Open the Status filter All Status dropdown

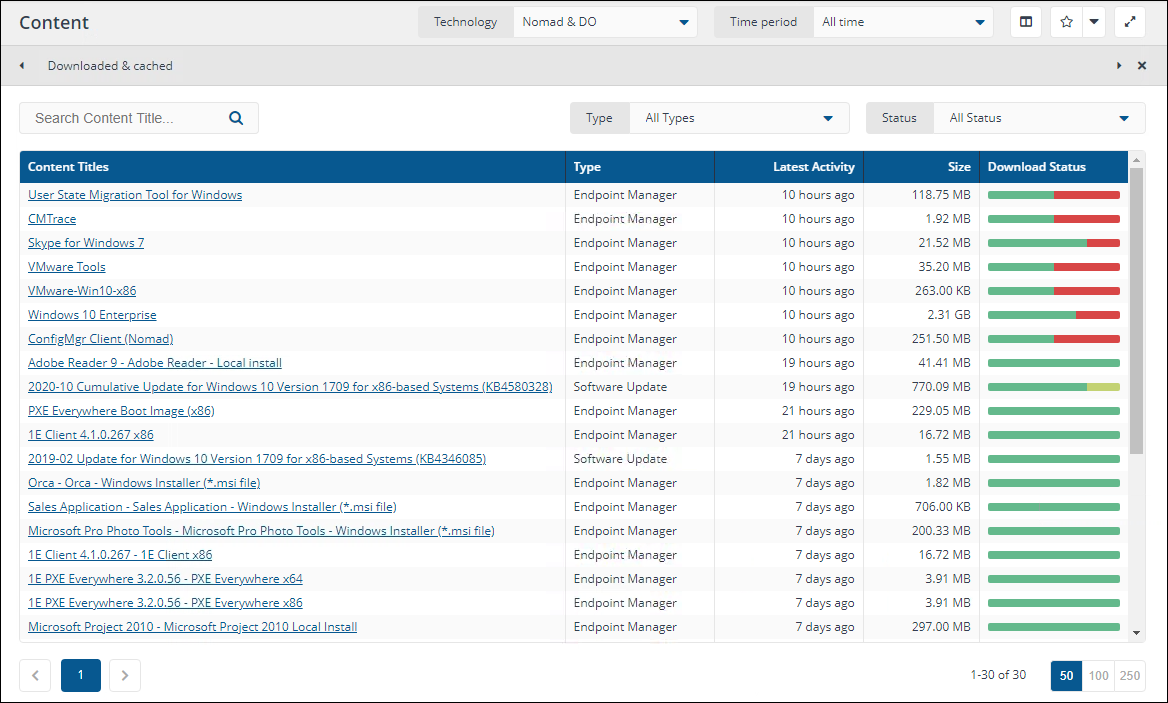(x=1039, y=118)
